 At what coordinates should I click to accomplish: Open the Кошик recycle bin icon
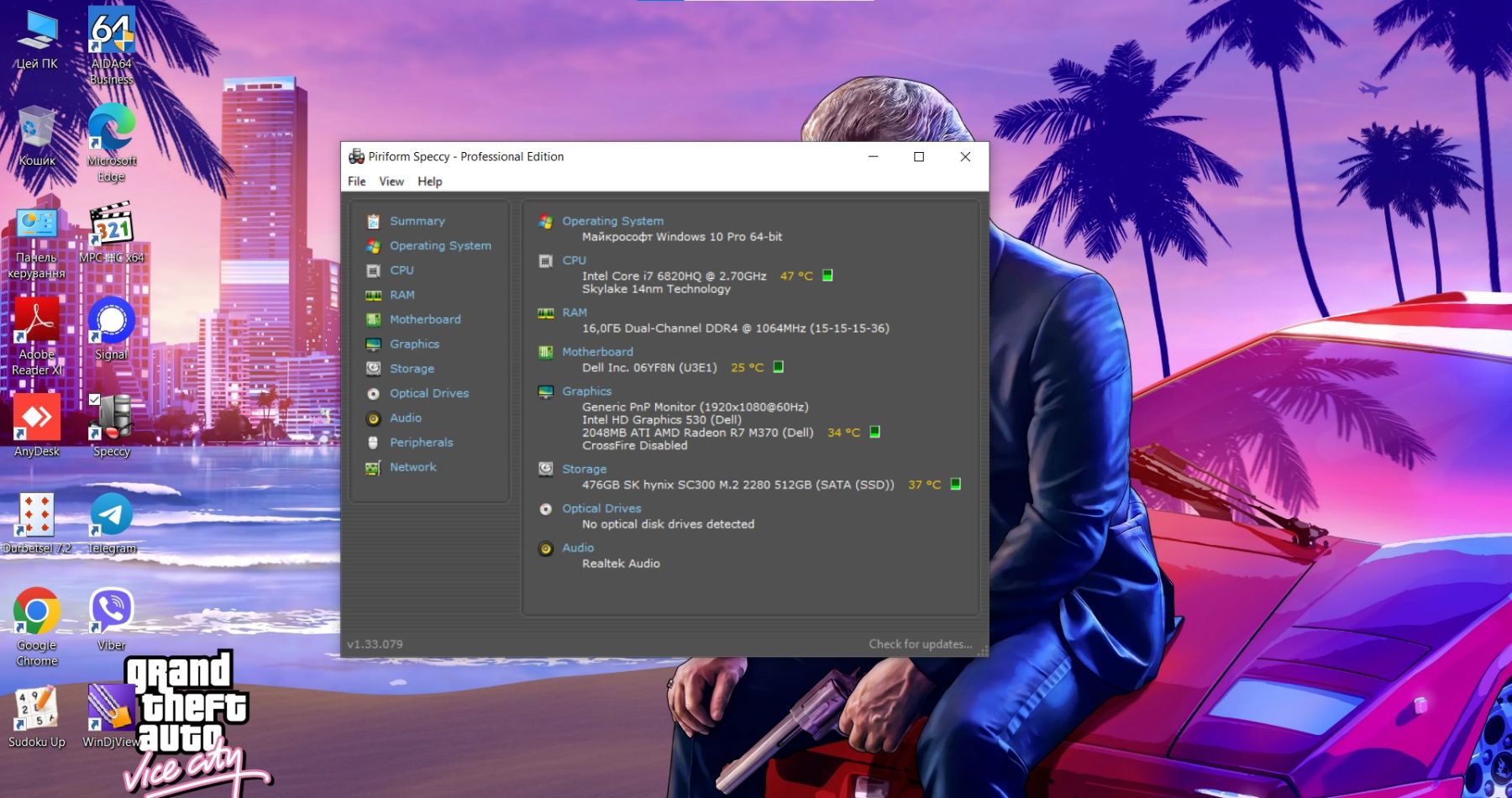[37, 136]
